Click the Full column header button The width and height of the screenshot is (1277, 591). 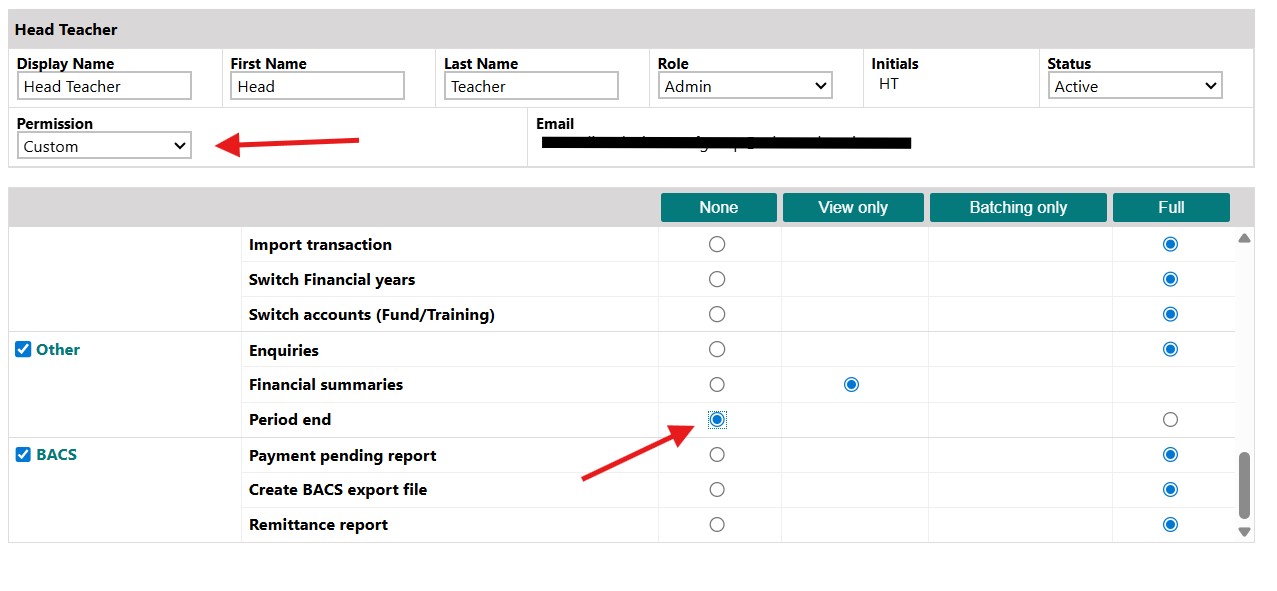1170,207
